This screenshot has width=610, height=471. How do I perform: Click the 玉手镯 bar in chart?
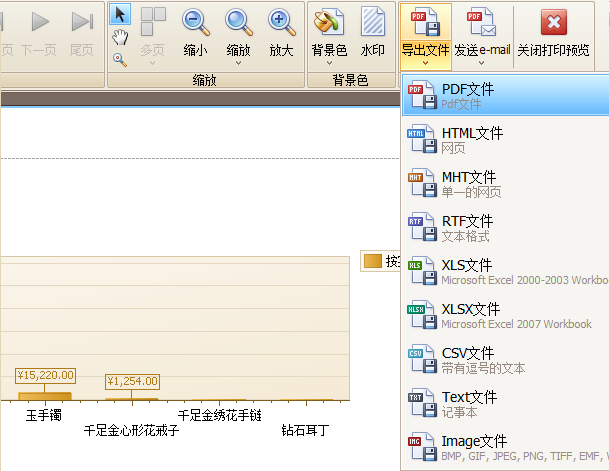(x=45, y=396)
